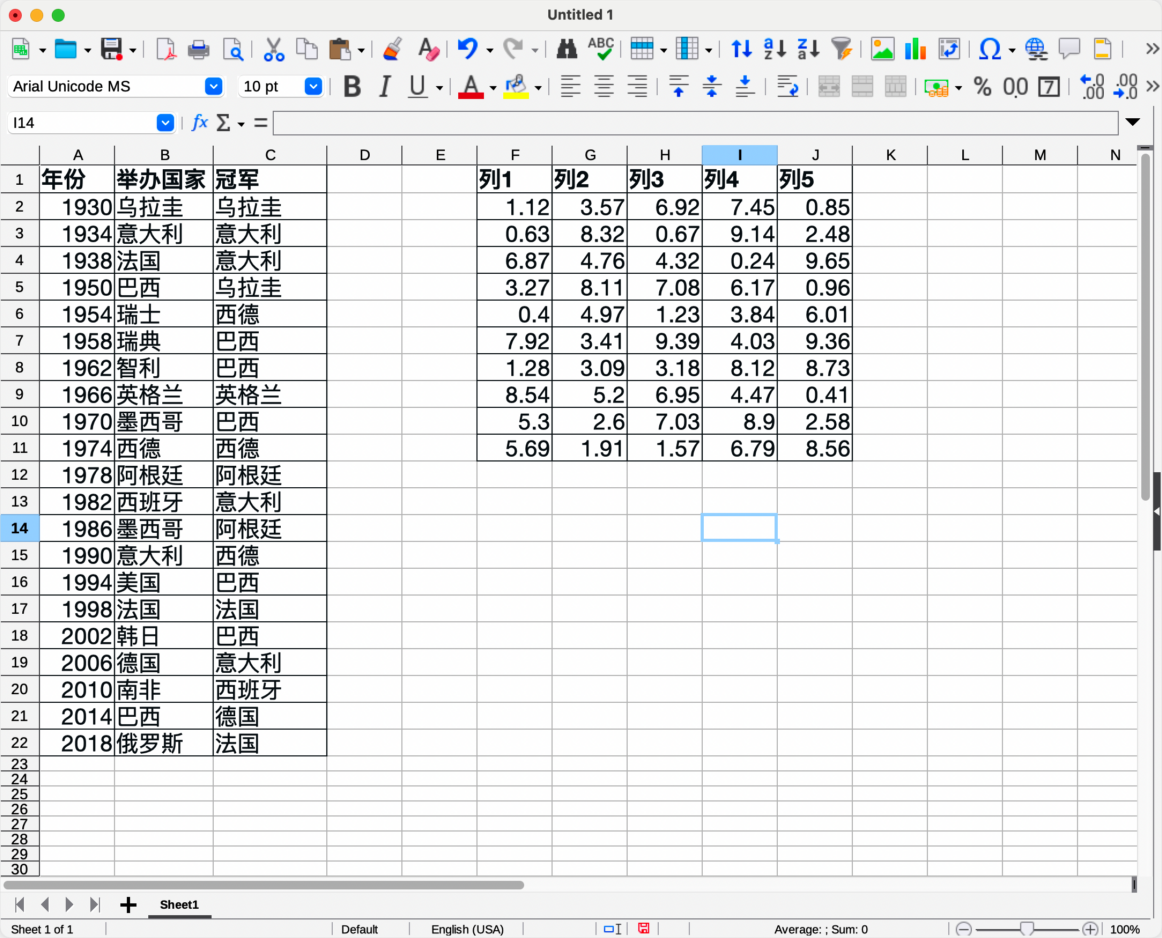
Task: Cut selection with the scissors icon
Action: click(x=273, y=50)
